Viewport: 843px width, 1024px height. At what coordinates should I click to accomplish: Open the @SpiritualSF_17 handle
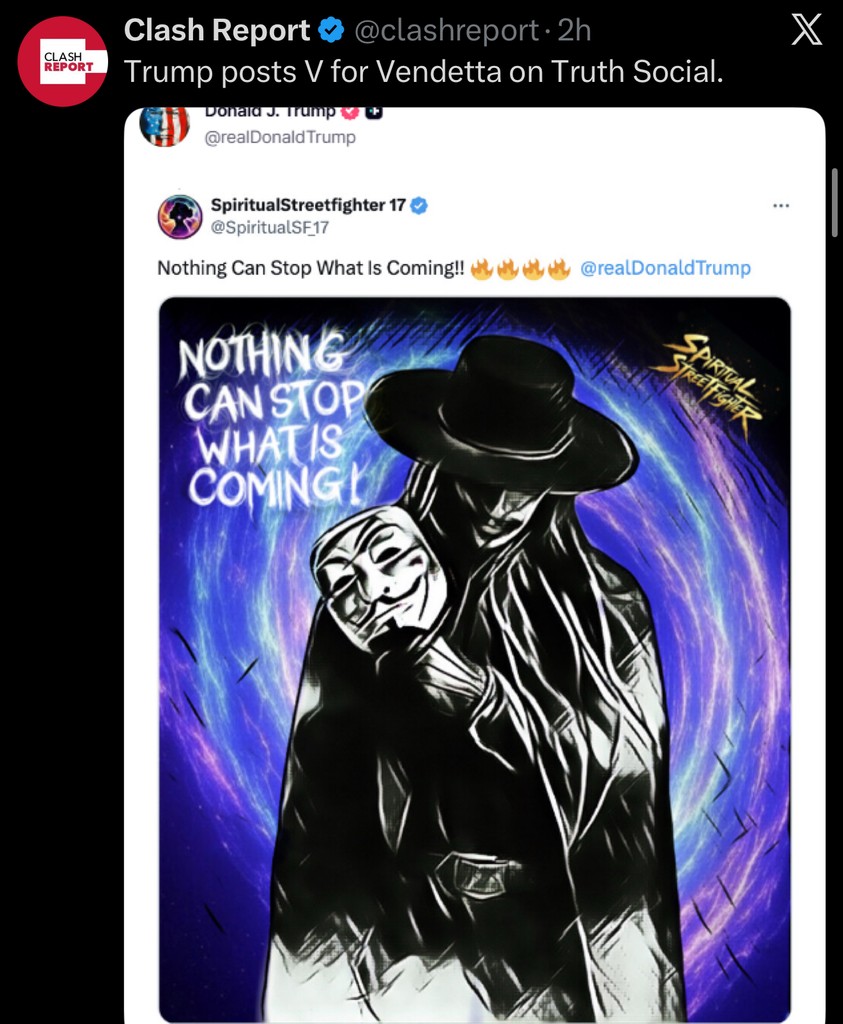pos(270,227)
